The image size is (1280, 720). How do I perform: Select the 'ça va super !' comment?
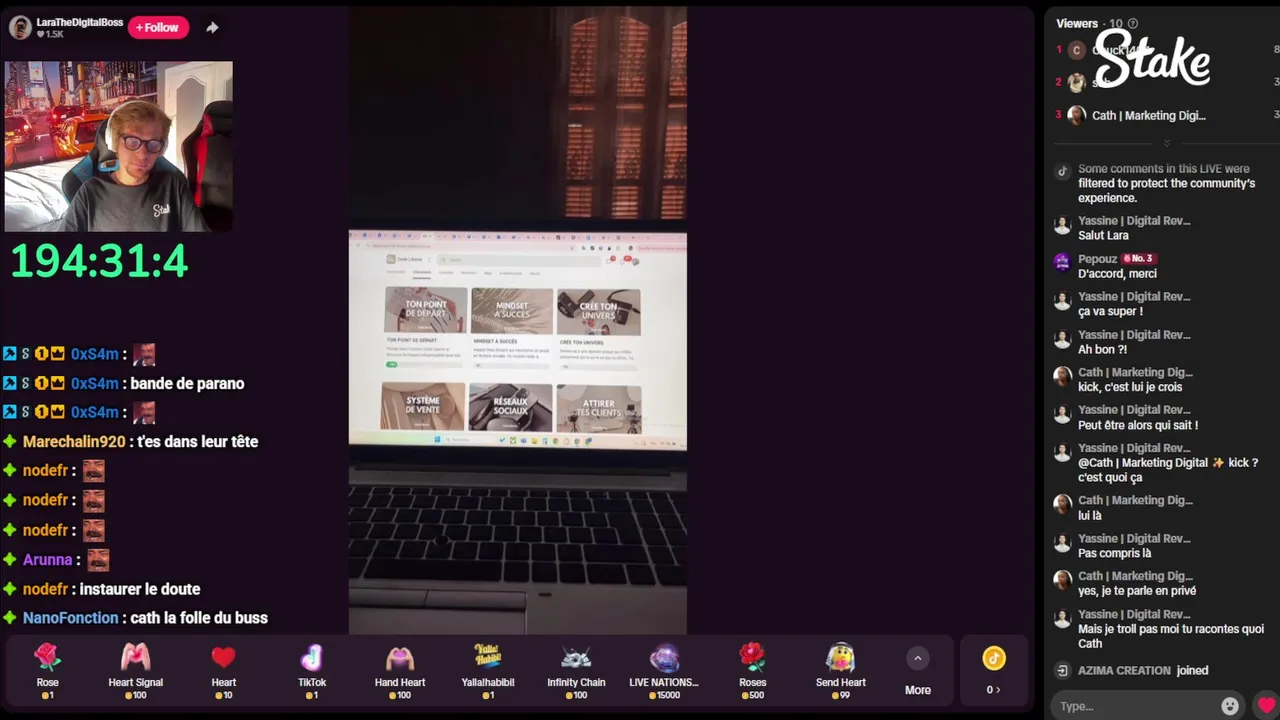pyautogui.click(x=1110, y=311)
